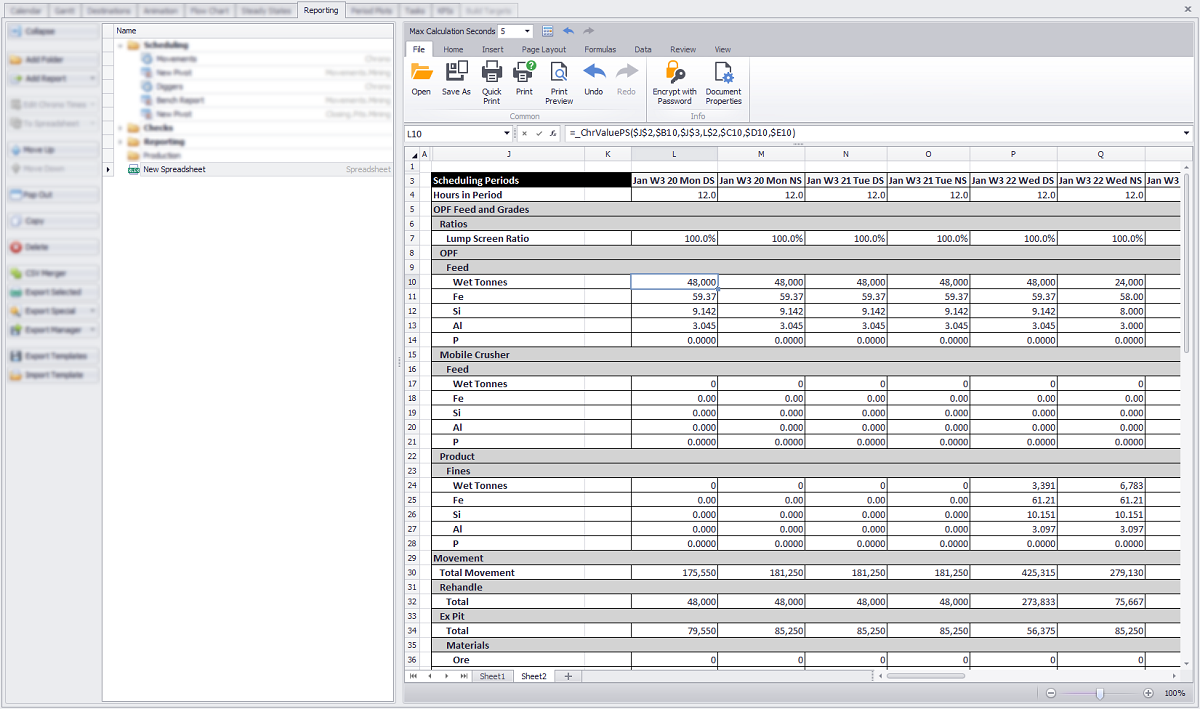Screen dimensions: 1200x709
Task: Open the Max Calculation Seconds dropdown
Action: 527,31
